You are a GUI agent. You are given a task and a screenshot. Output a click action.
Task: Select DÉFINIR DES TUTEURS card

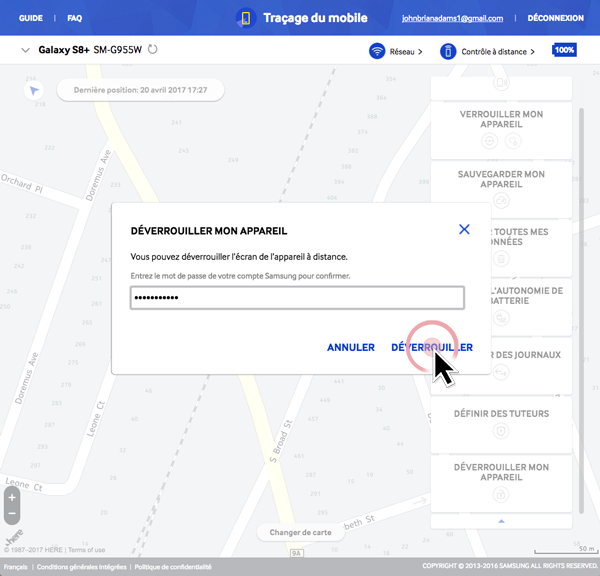[x=501, y=425]
